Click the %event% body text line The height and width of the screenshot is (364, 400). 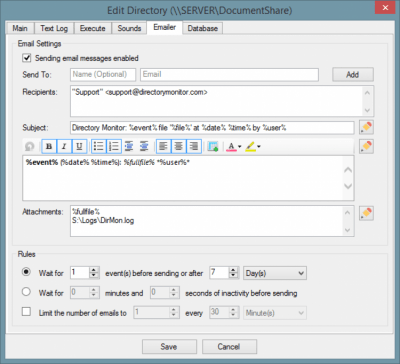pyautogui.click(x=108, y=163)
